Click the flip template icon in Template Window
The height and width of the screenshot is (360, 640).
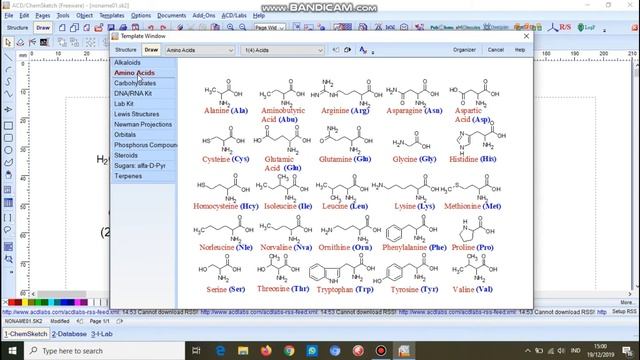point(347,50)
